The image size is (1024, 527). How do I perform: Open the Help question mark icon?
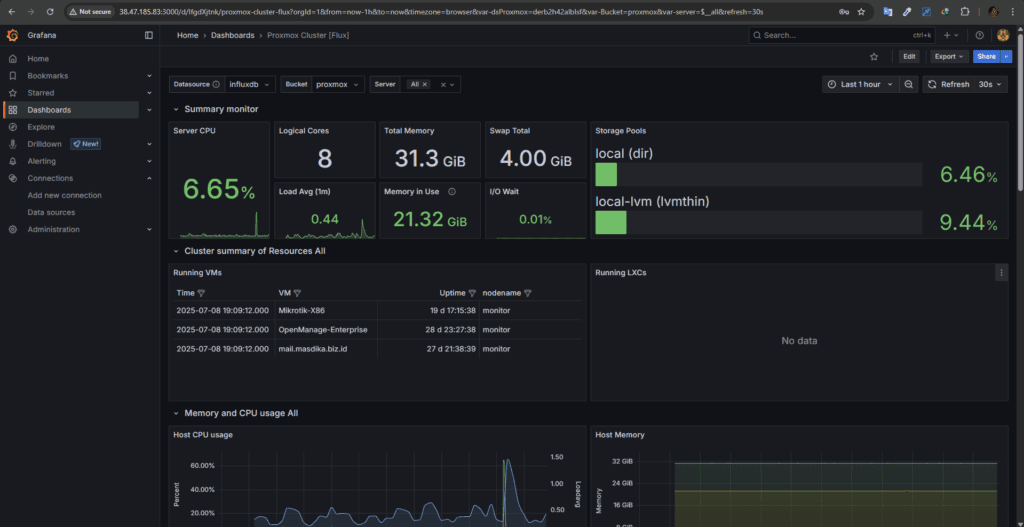[x=979, y=35]
